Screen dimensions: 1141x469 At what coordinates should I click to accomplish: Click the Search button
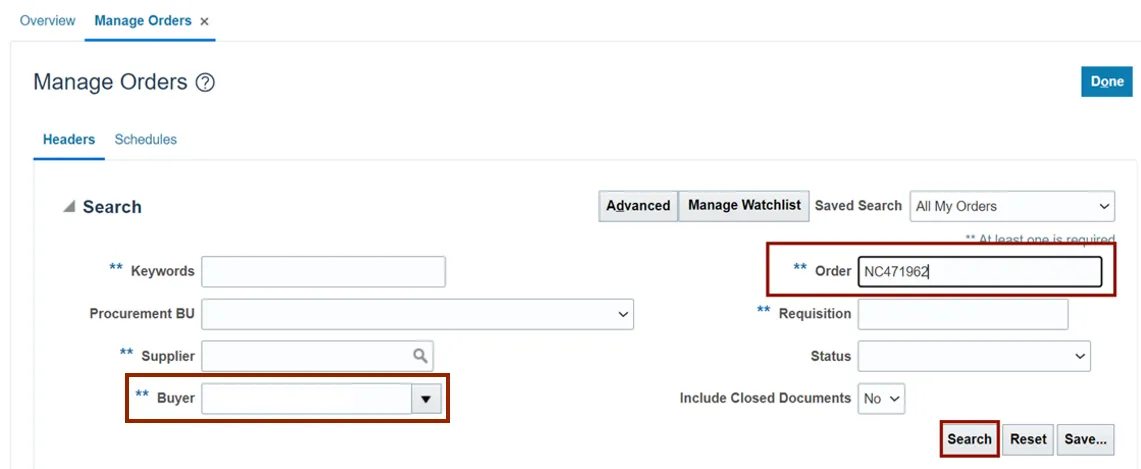pyautogui.click(x=969, y=439)
